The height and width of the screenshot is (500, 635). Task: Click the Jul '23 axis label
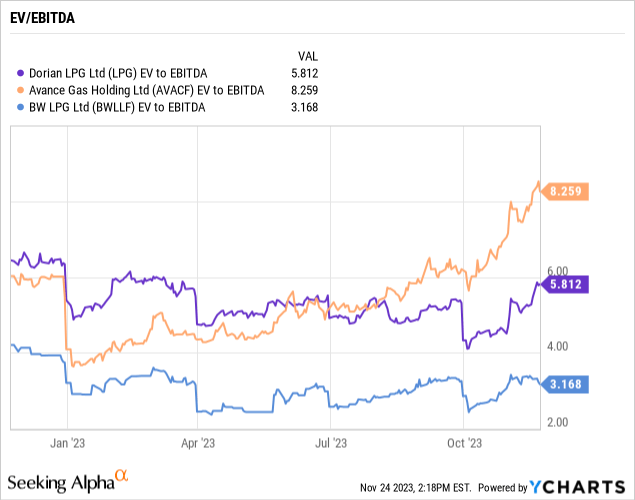331,440
